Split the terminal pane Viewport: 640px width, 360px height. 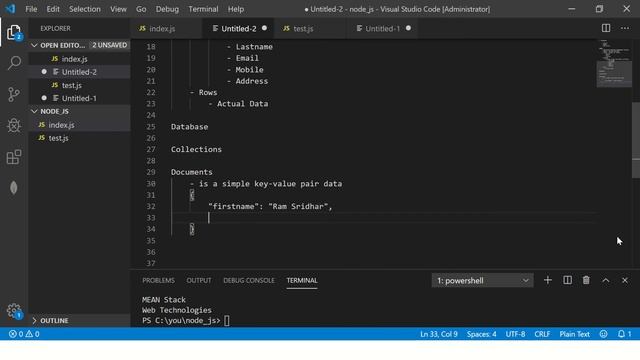point(567,280)
